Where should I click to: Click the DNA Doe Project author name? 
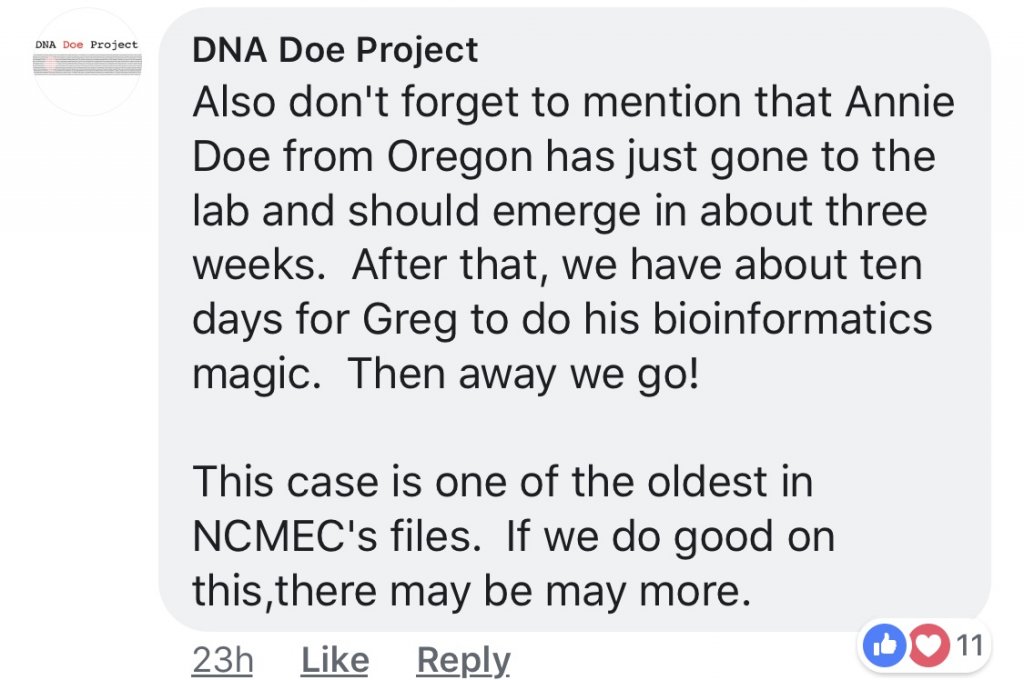click(x=335, y=50)
